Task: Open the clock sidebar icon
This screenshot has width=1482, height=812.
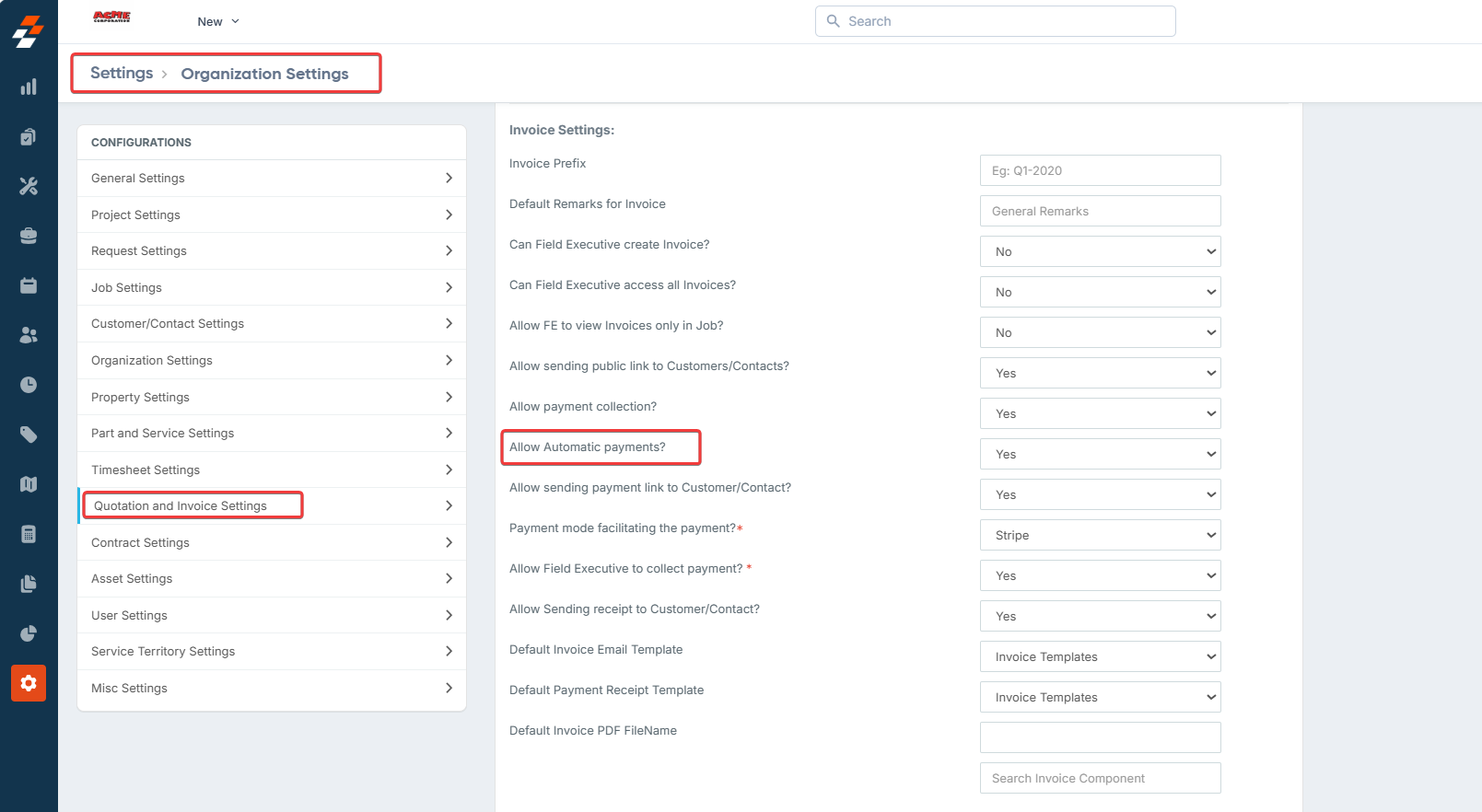Action: 29,385
